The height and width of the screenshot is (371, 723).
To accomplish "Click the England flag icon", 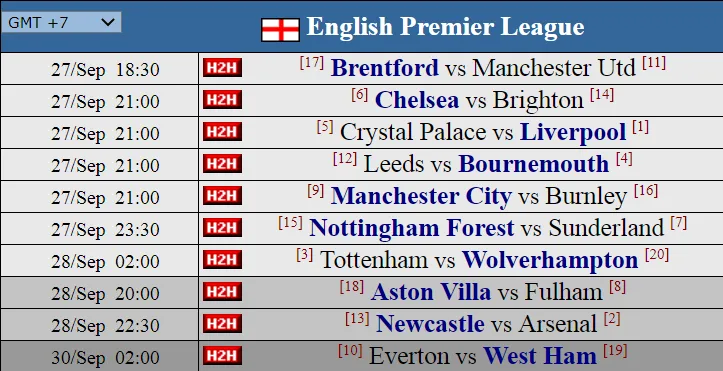I will 280,30.
